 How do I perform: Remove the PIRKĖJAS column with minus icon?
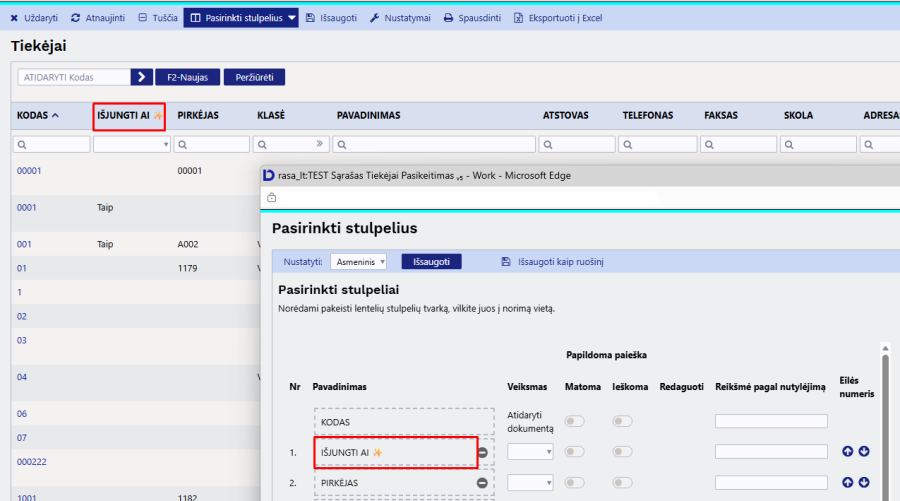pos(482,483)
